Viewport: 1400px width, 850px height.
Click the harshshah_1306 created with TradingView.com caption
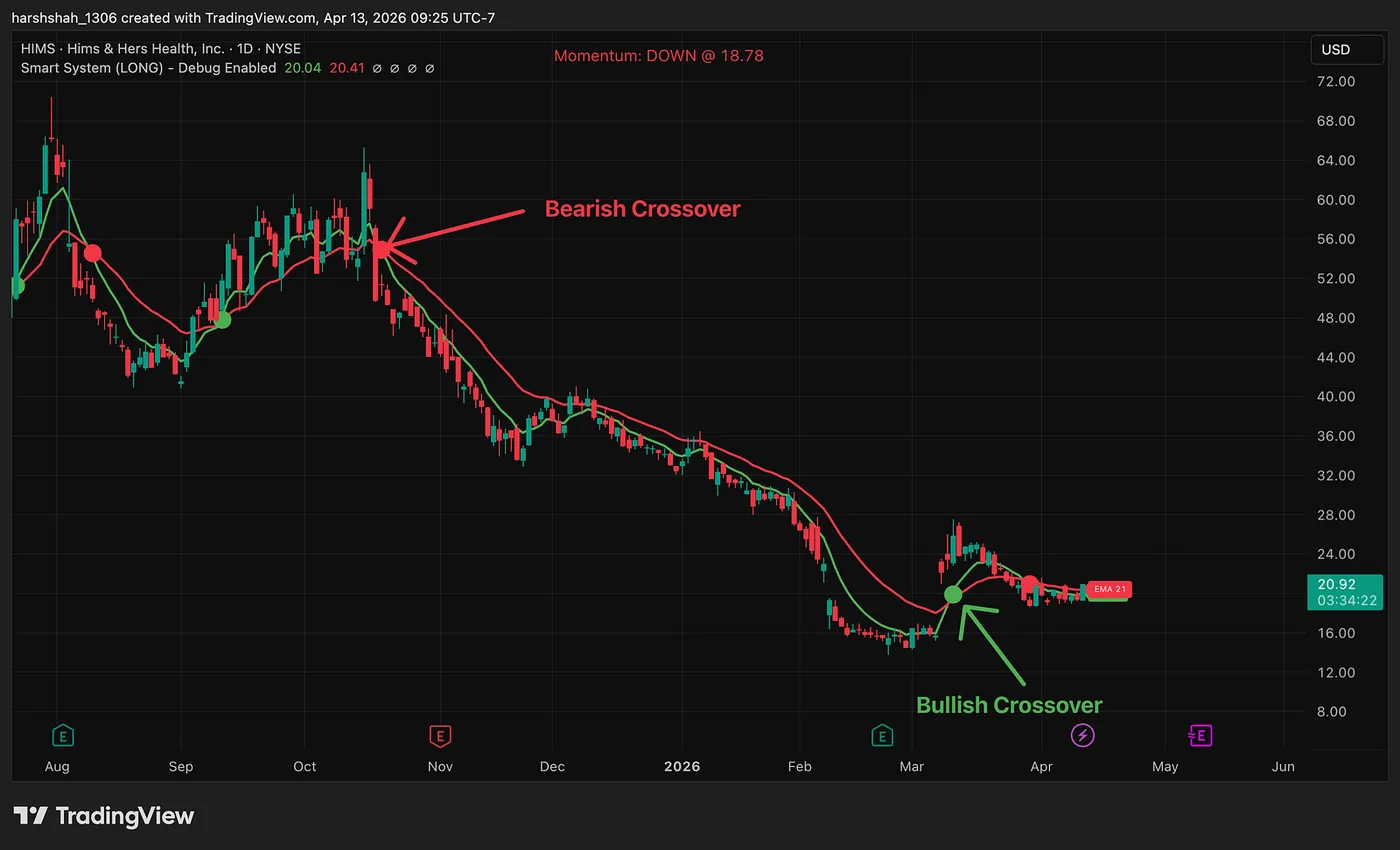[253, 18]
